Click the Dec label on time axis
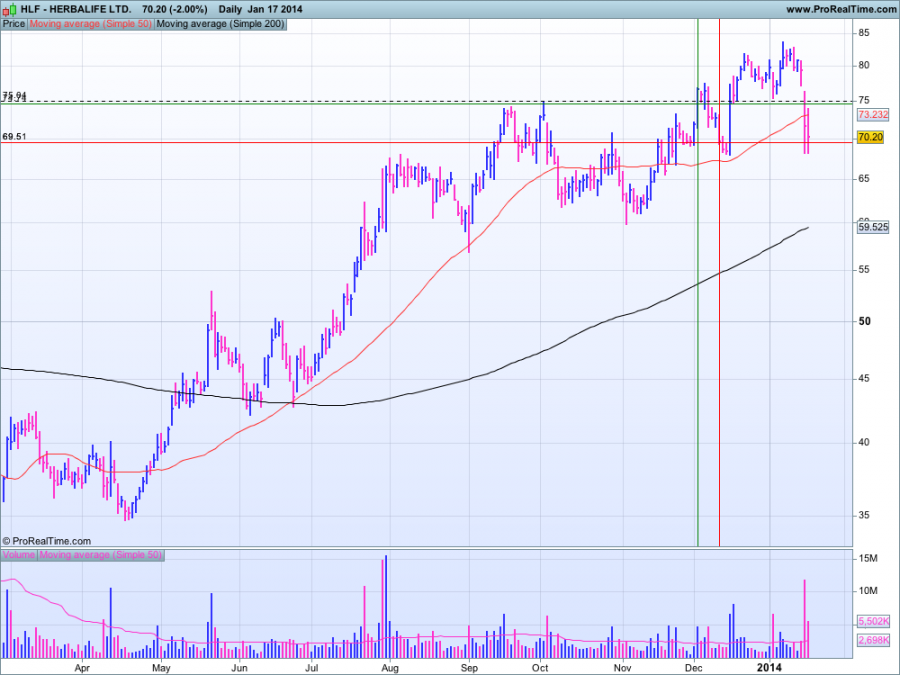Viewport: 900px width, 675px height. click(694, 668)
